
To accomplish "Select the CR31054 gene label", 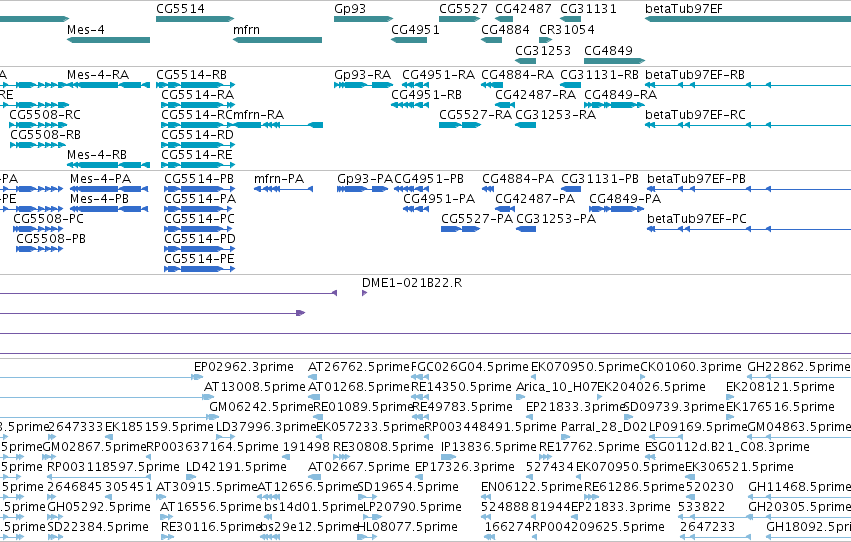I will 567,29.
